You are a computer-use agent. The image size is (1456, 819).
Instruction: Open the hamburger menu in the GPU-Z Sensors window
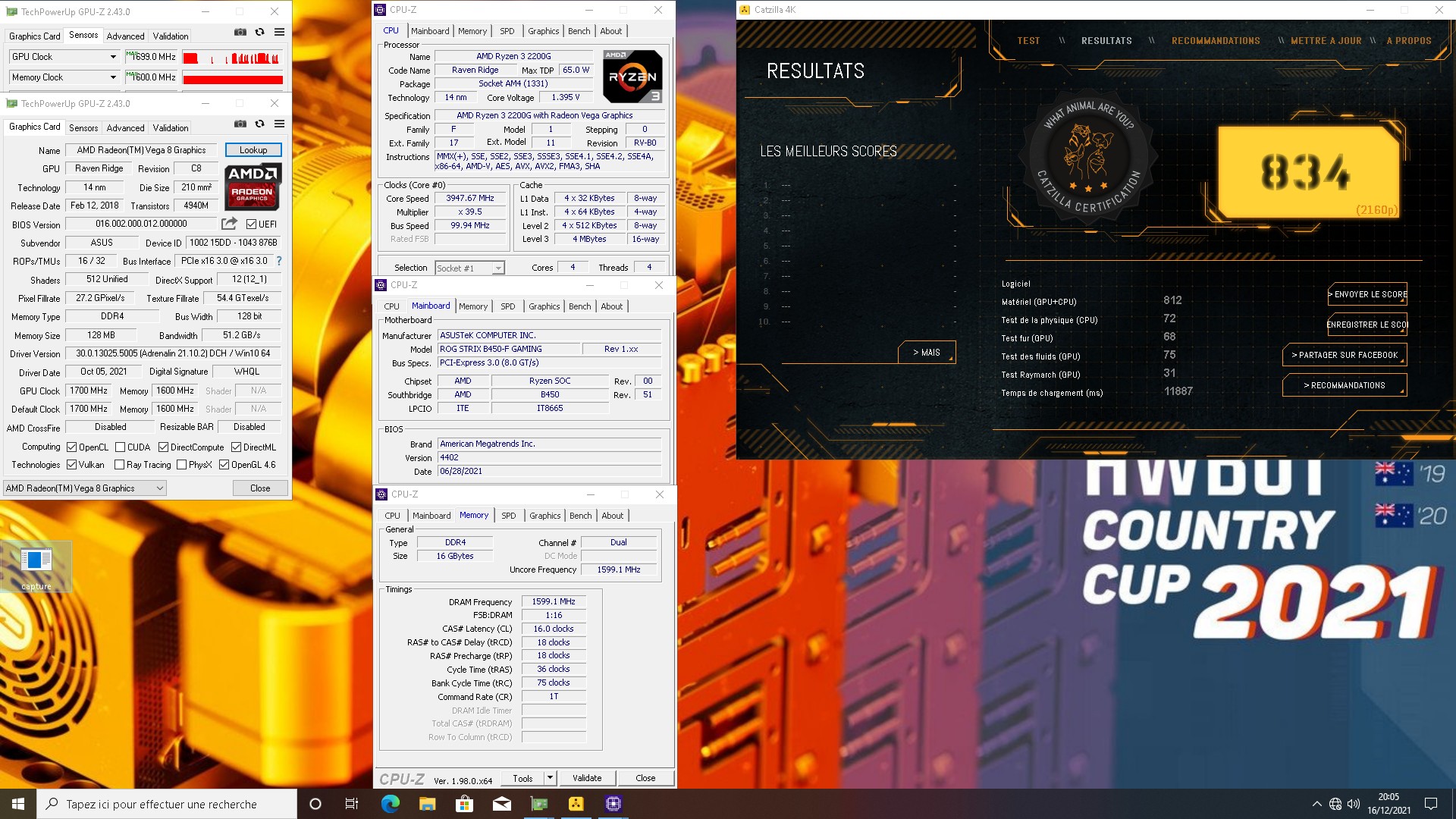(x=279, y=32)
